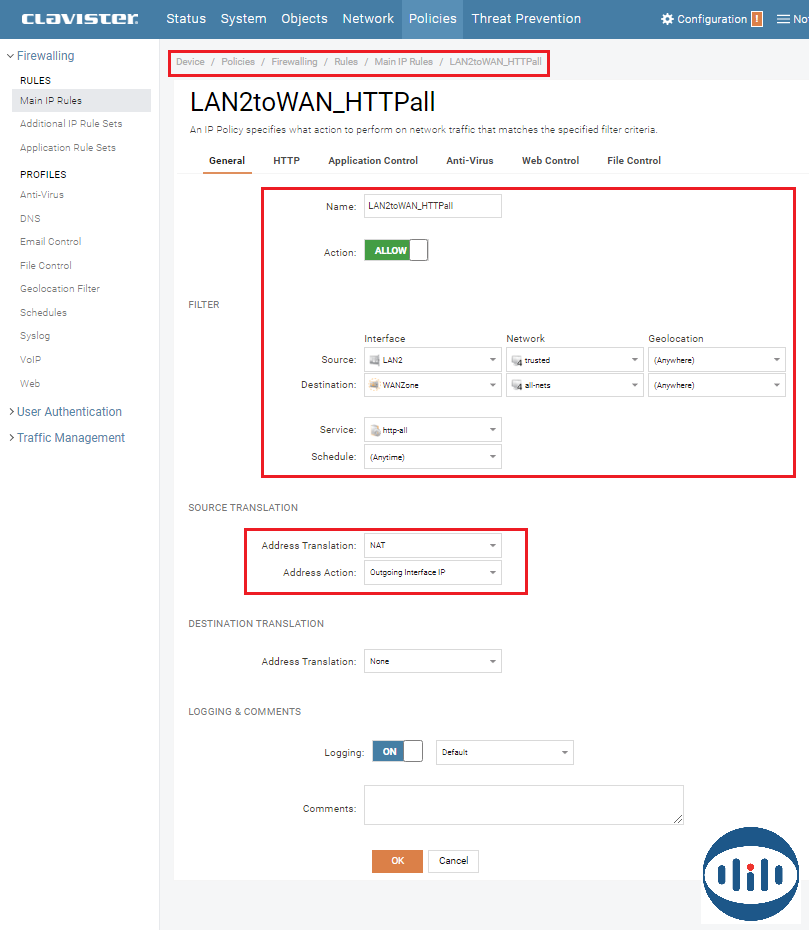
Task: Open the Threat Prevention menu
Action: (x=526, y=19)
